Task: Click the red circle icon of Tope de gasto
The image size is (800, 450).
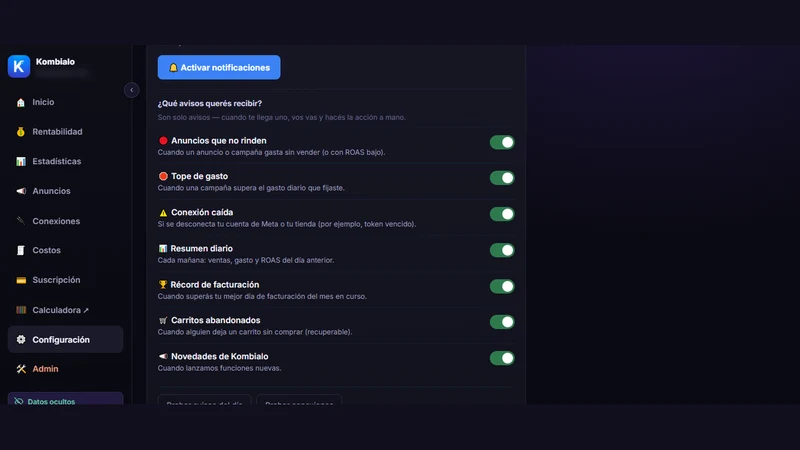Action: (x=163, y=176)
